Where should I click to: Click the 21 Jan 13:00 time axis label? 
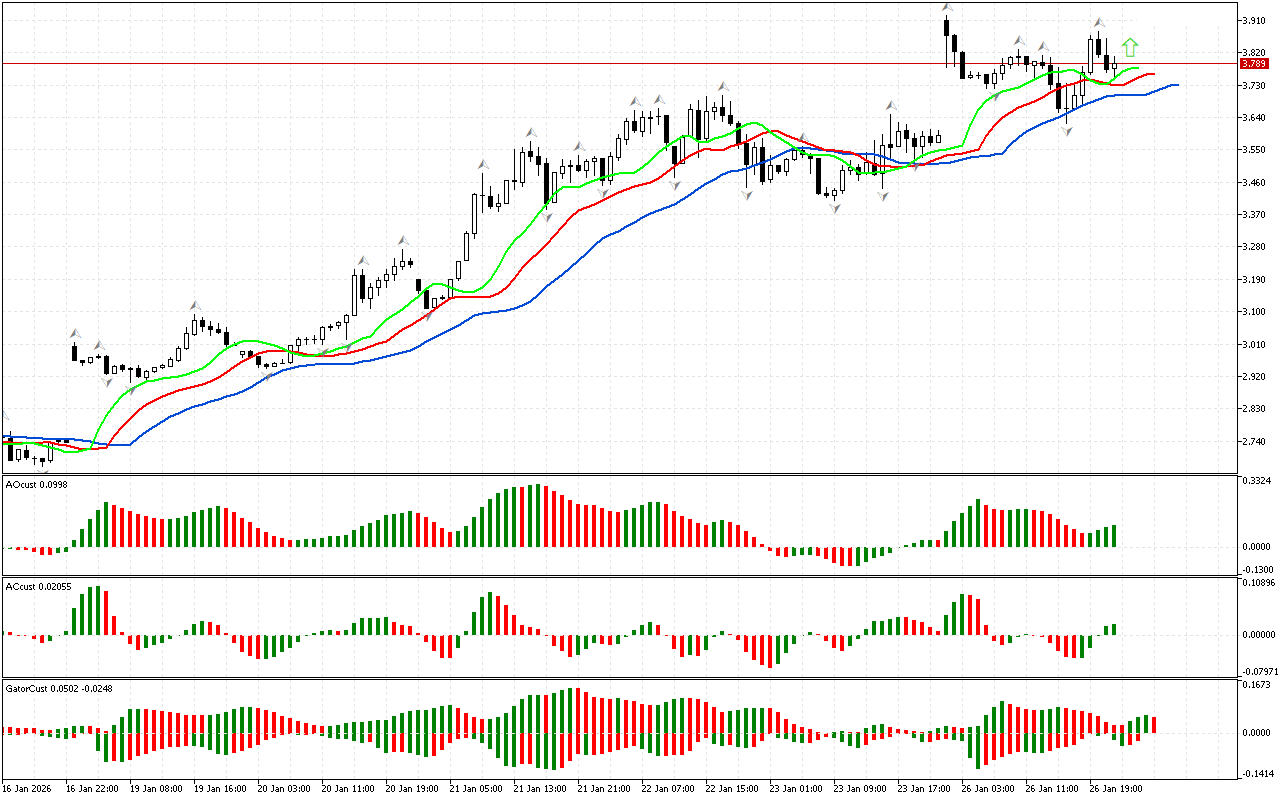click(539, 788)
